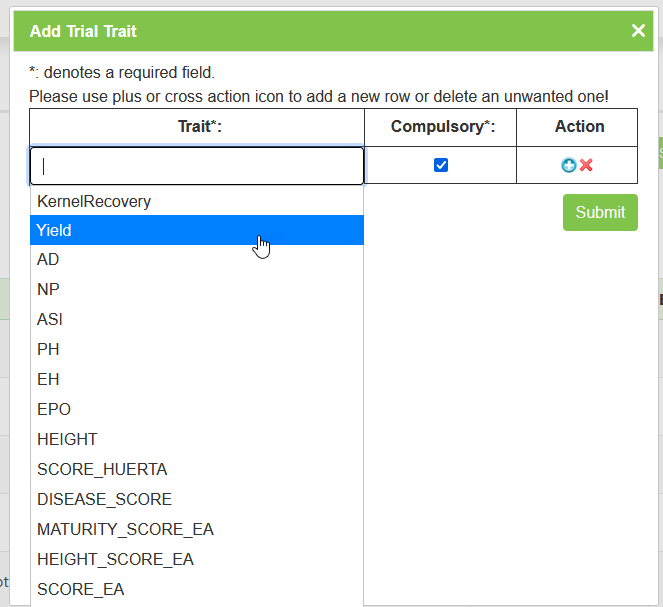Select EH in the dropdown list
This screenshot has width=663, height=607.
(x=48, y=379)
